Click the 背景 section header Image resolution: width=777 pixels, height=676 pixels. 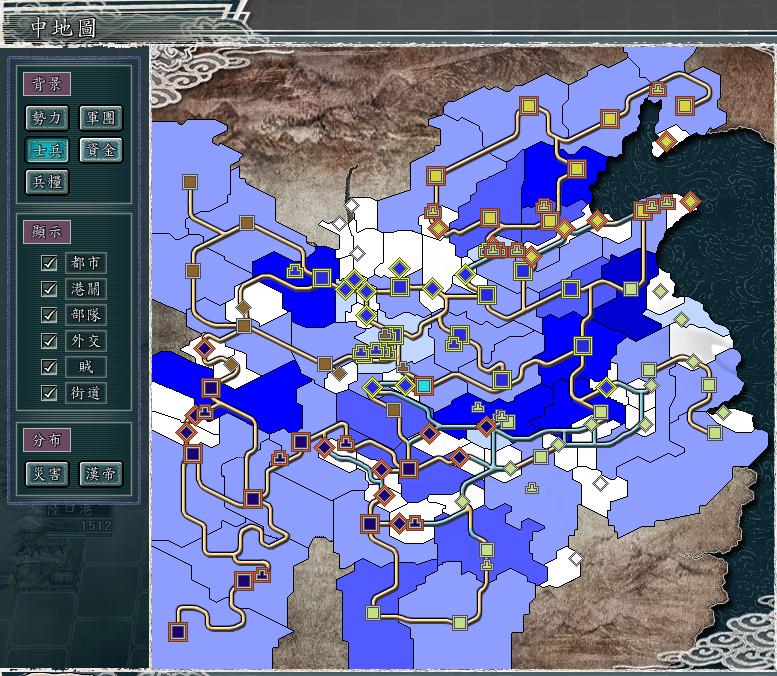point(47,84)
